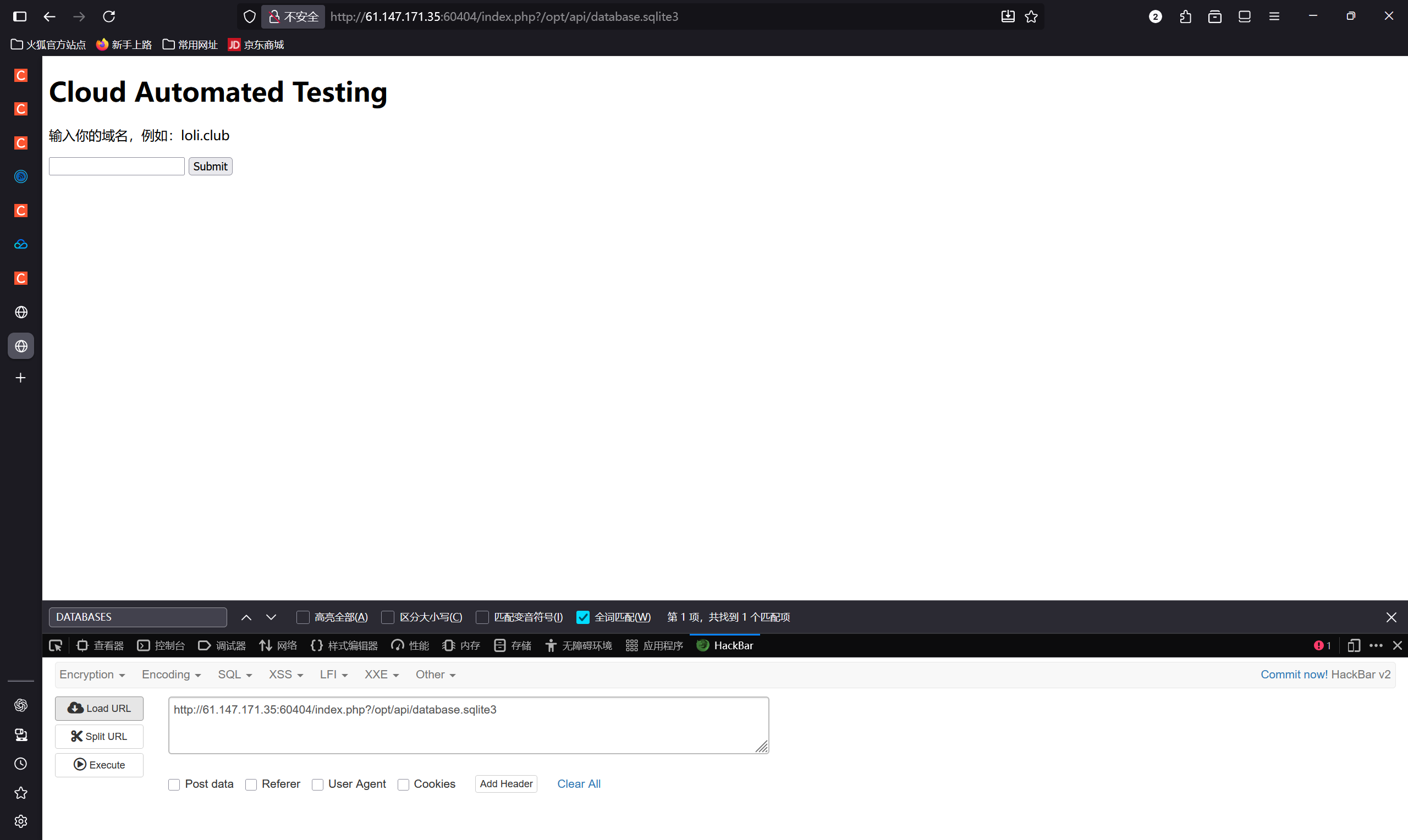This screenshot has width=1408, height=840.
Task: Open sidebar history clock icon
Action: (21, 764)
